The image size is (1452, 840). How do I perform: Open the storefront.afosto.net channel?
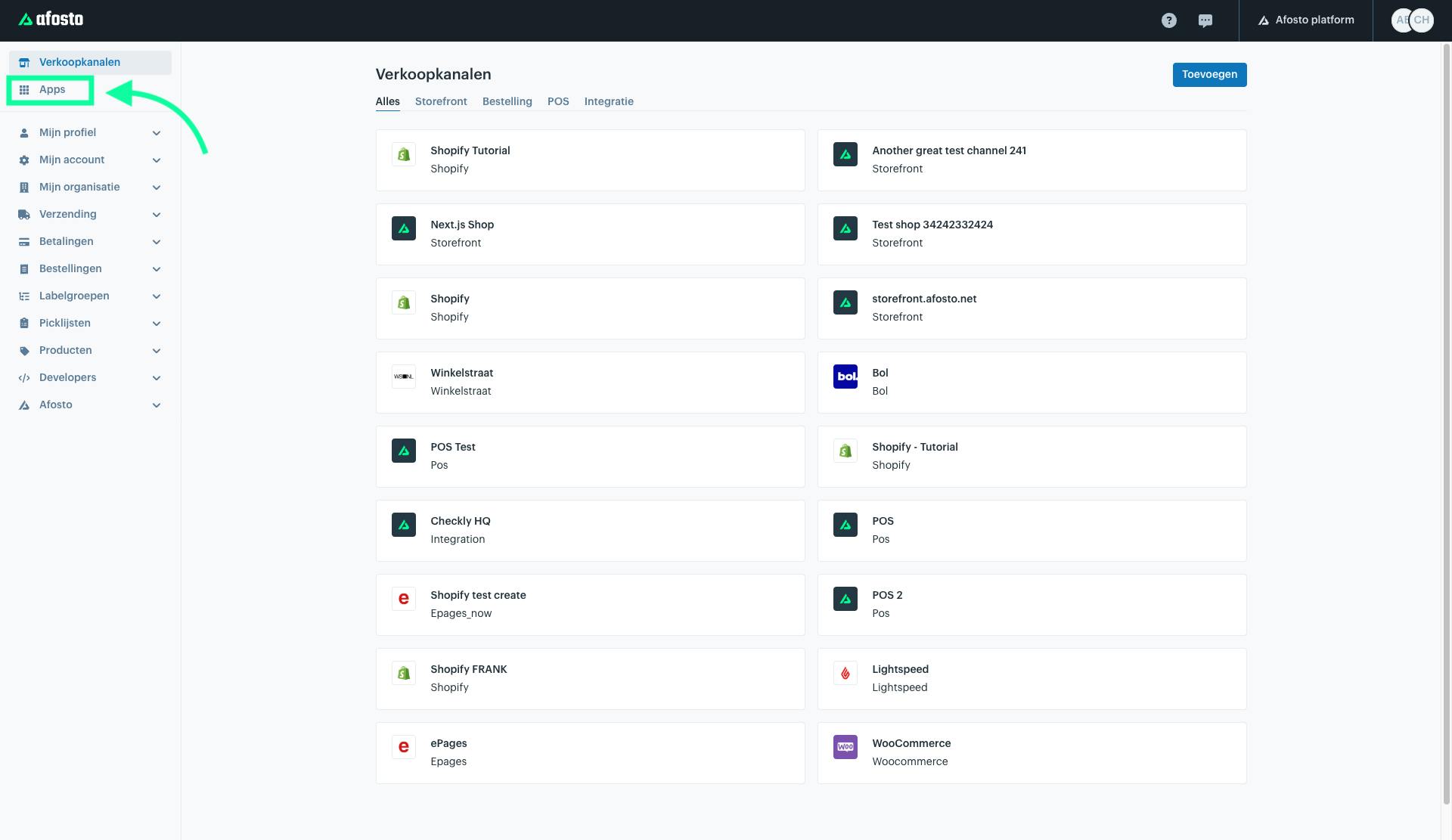coord(1032,308)
